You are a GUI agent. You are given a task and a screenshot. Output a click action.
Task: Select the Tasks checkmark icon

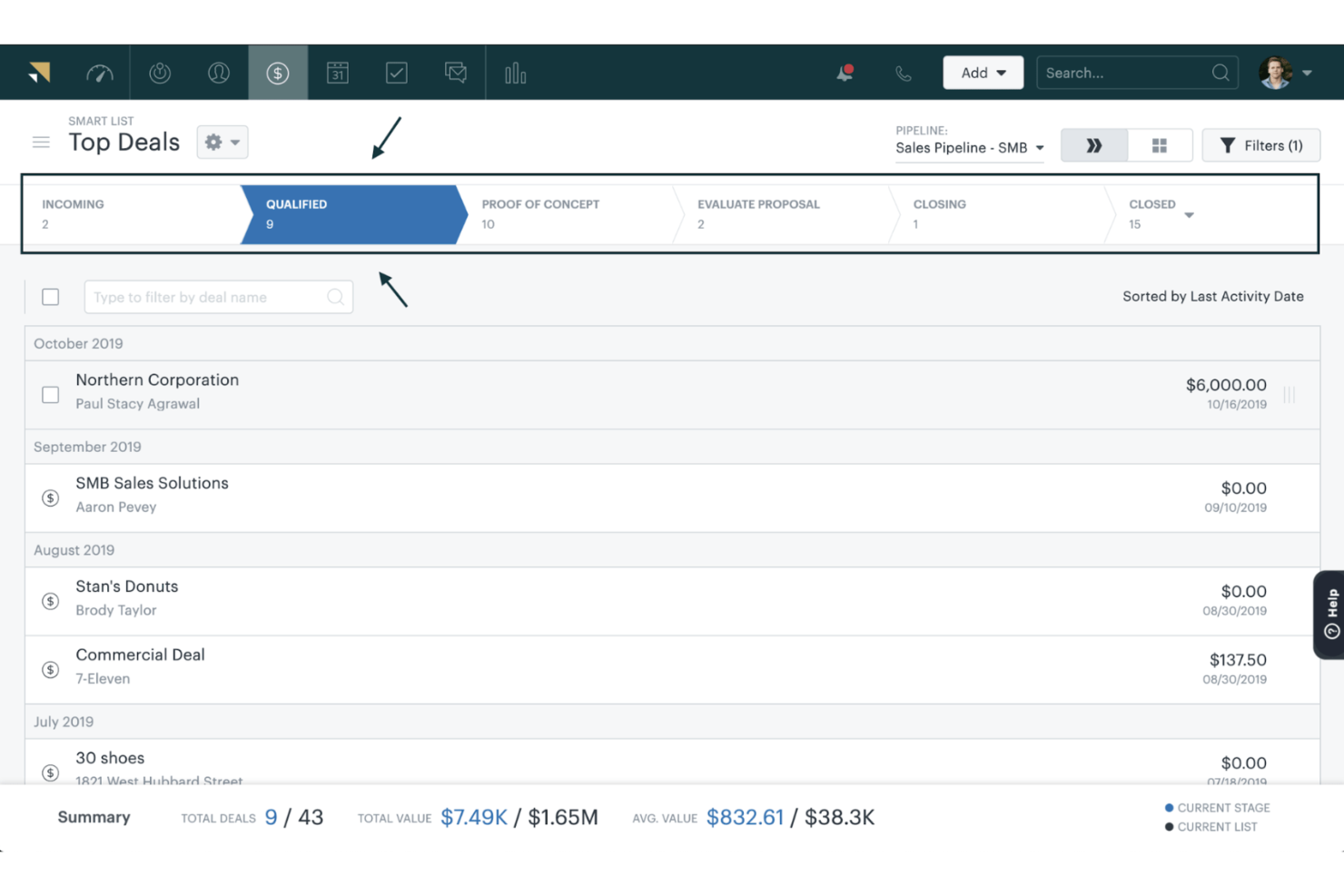coord(396,73)
